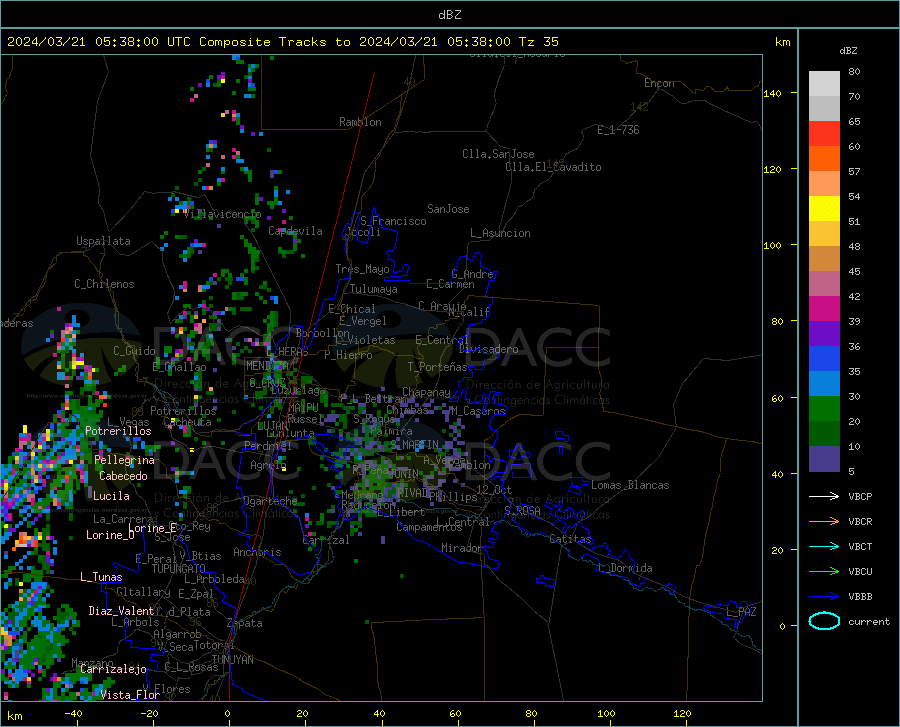Screen dimensions: 900x727
Task: Click the MENDOZA city label on map
Action: pos(267,365)
